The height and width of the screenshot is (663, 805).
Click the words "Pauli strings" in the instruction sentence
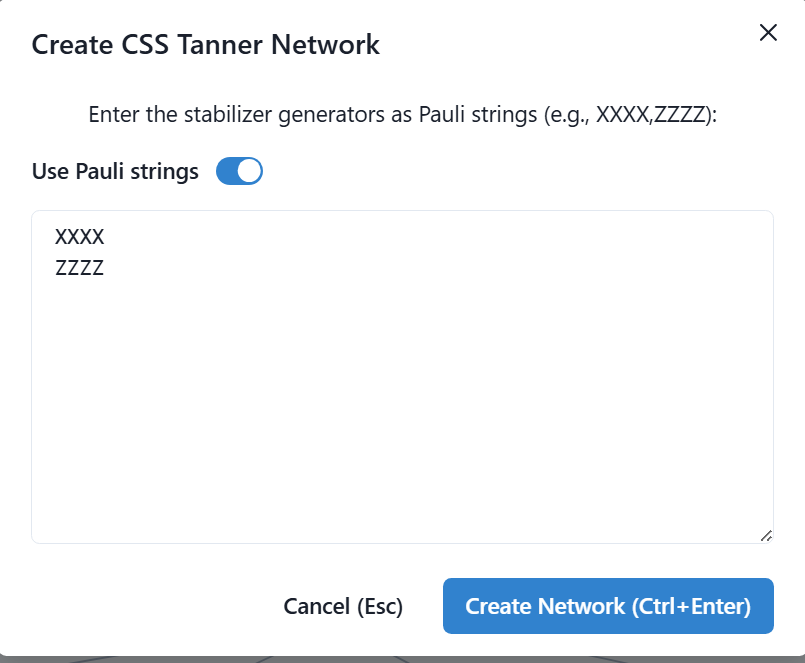pos(477,115)
